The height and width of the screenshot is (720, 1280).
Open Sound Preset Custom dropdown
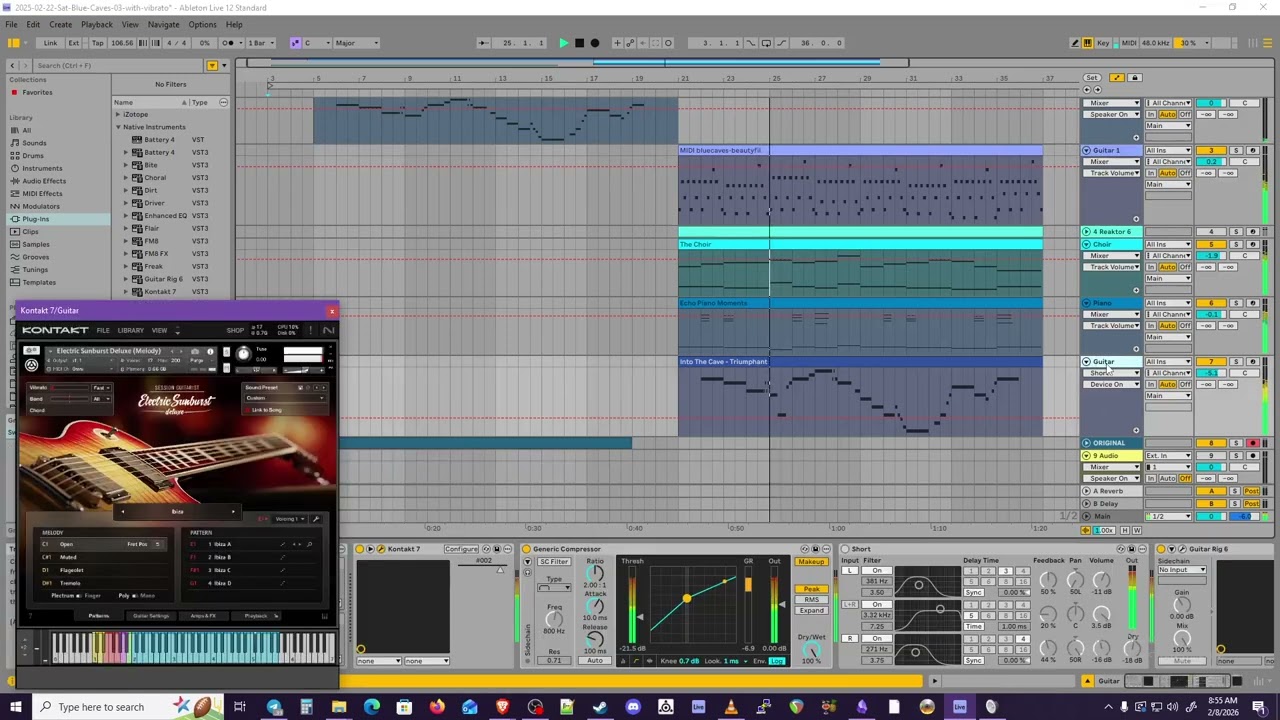click(286, 398)
